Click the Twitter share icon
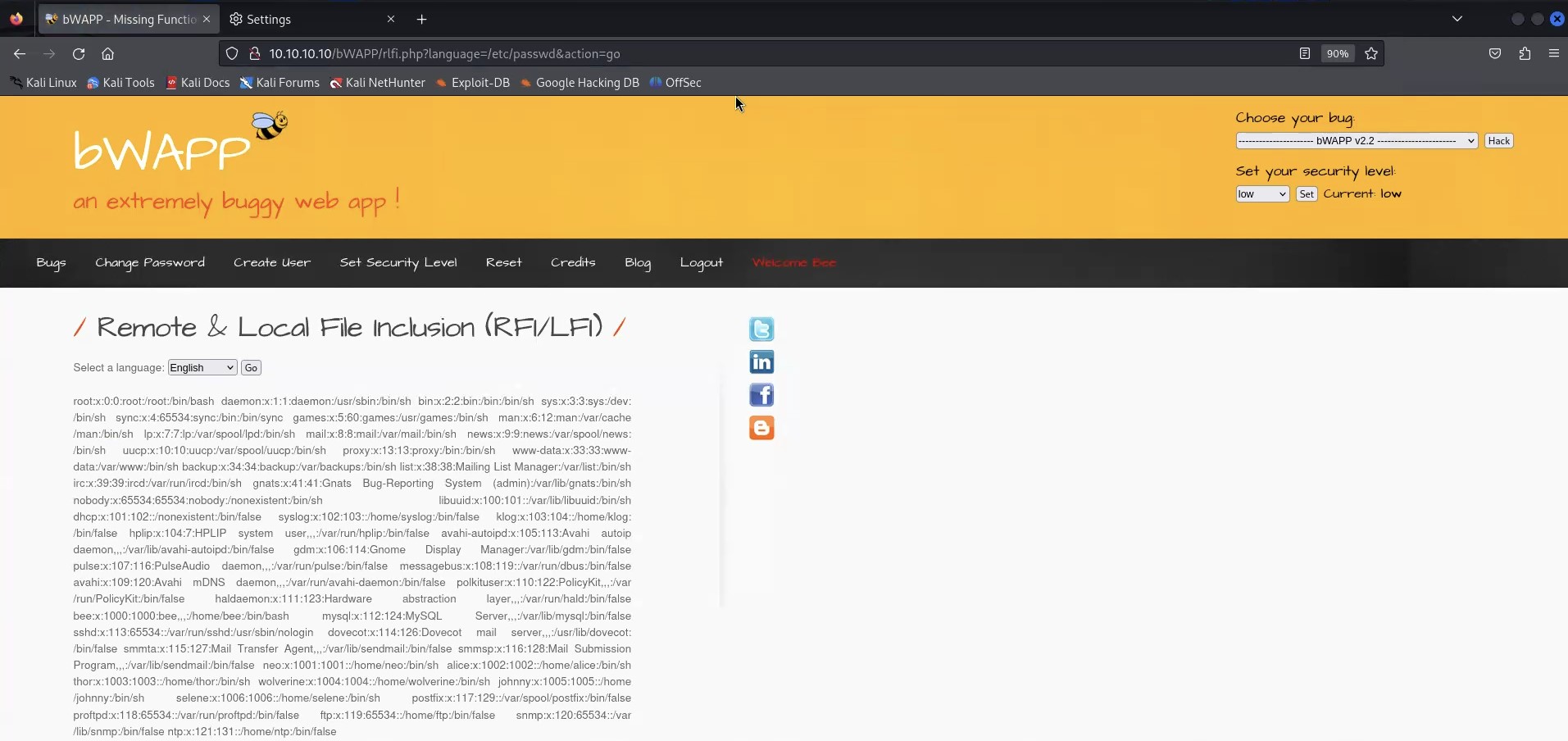Image resolution: width=1568 pixels, height=741 pixels. tap(761, 329)
